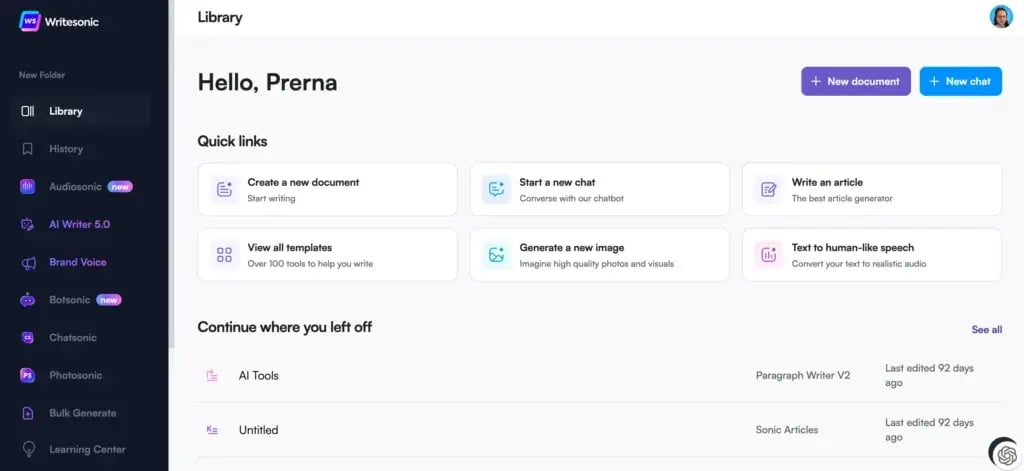Click the Brand Voice megaphone icon
This screenshot has height=471, width=1024.
pos(28,262)
